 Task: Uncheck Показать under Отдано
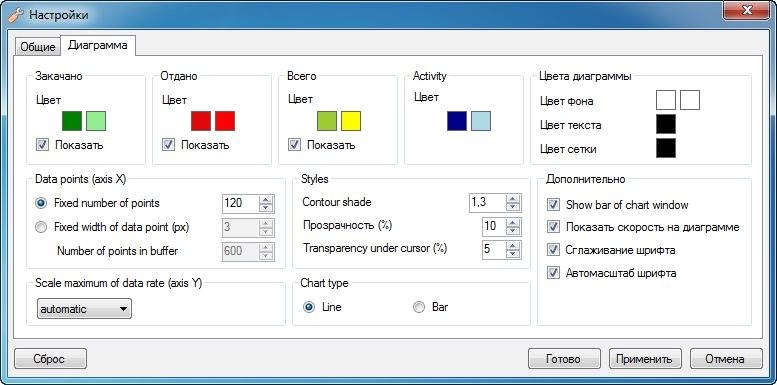[168, 145]
